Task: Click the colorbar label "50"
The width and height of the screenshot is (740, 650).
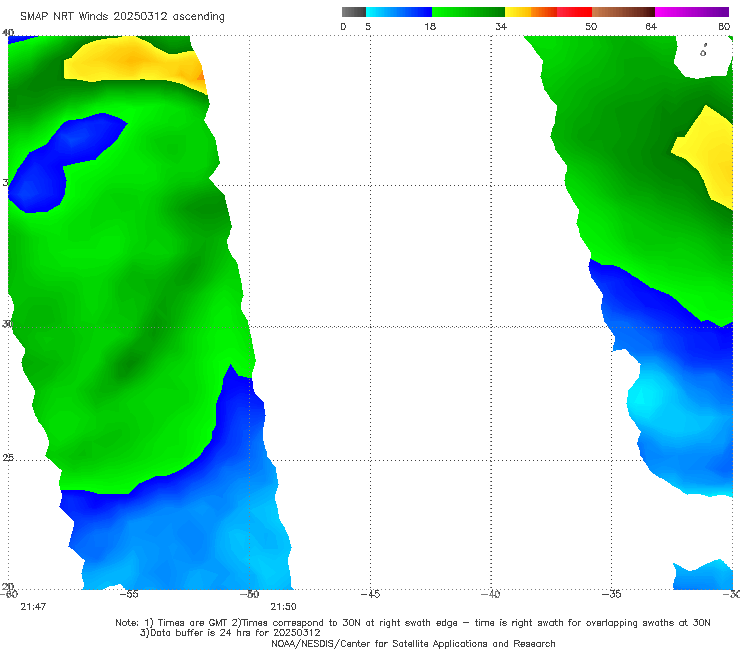Action: coord(591,26)
